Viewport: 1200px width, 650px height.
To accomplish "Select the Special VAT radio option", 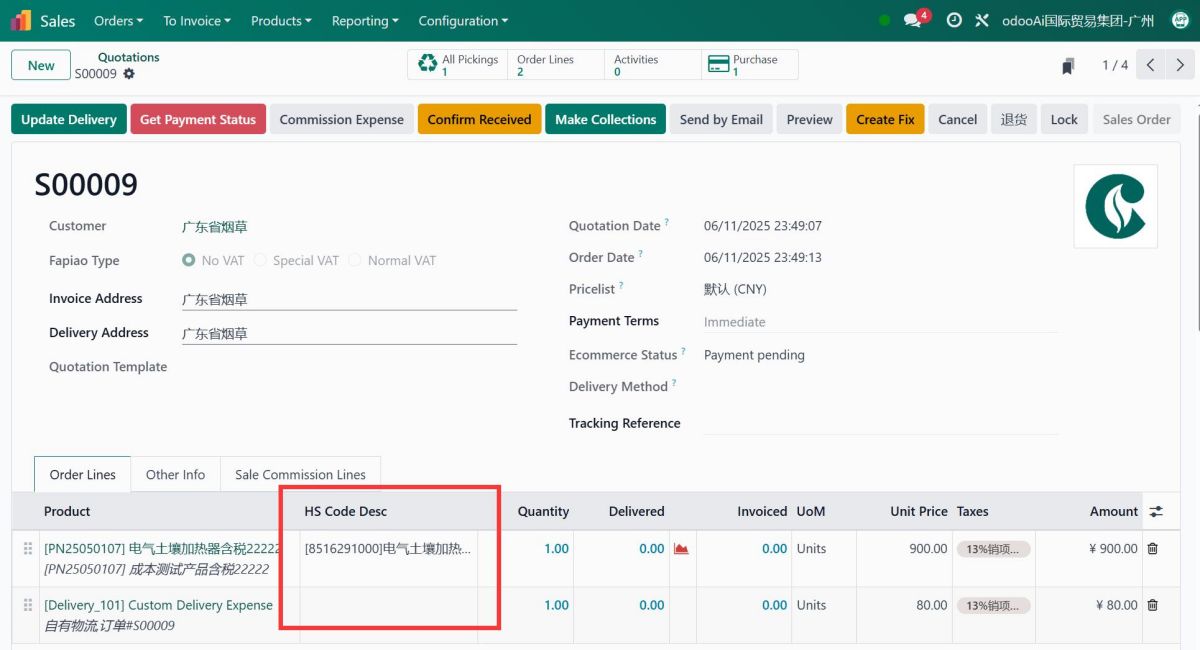I will 260,260.
